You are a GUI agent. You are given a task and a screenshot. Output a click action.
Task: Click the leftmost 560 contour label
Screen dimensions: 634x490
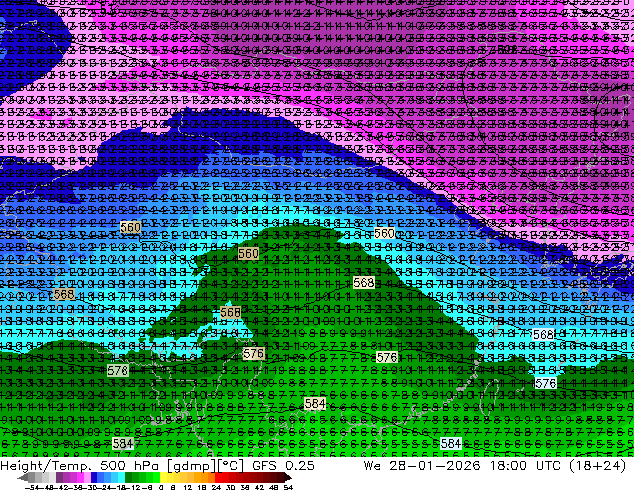(x=130, y=228)
